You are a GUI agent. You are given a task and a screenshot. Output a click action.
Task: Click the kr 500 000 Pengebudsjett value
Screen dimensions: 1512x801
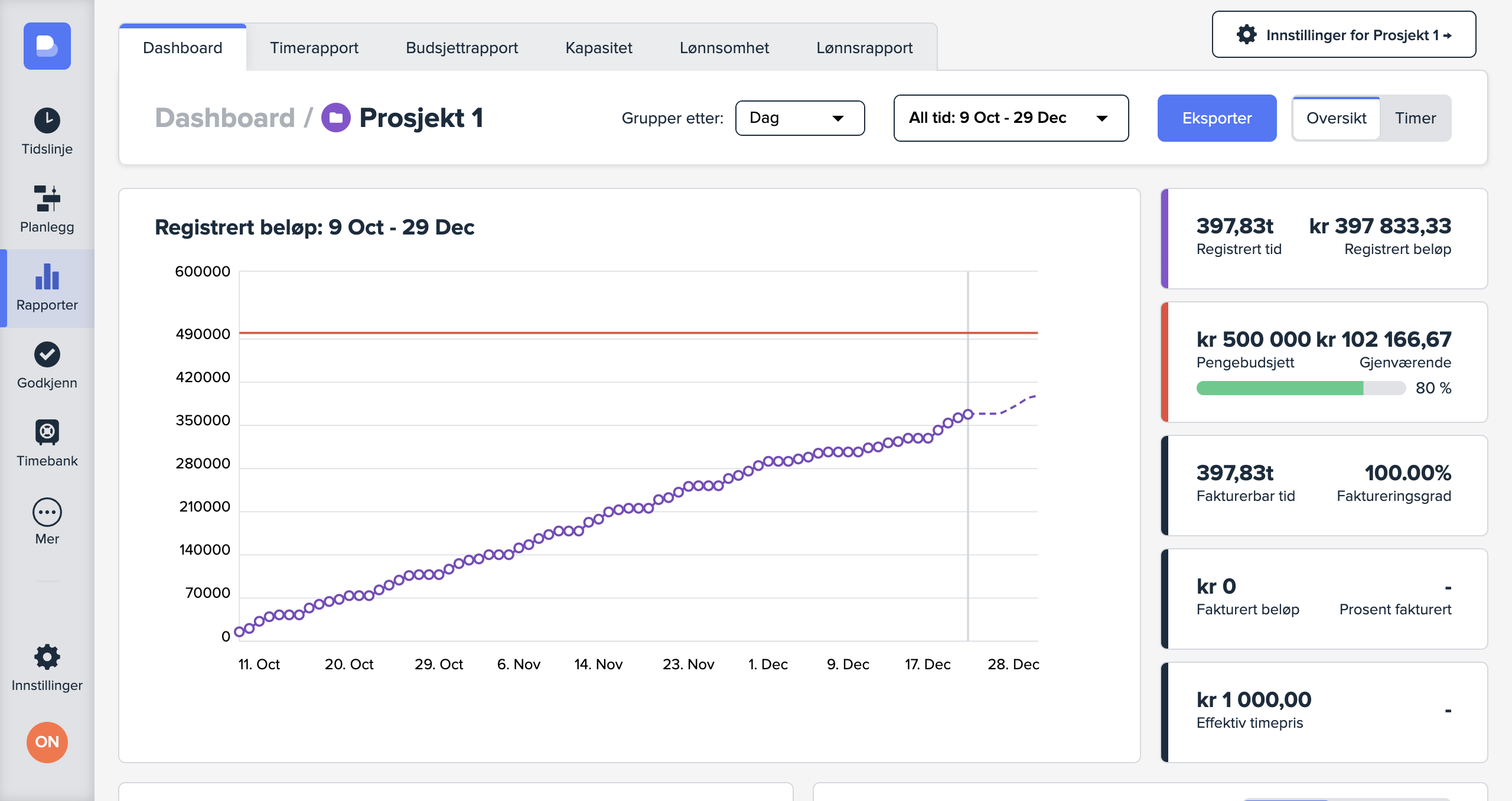pos(1253,339)
